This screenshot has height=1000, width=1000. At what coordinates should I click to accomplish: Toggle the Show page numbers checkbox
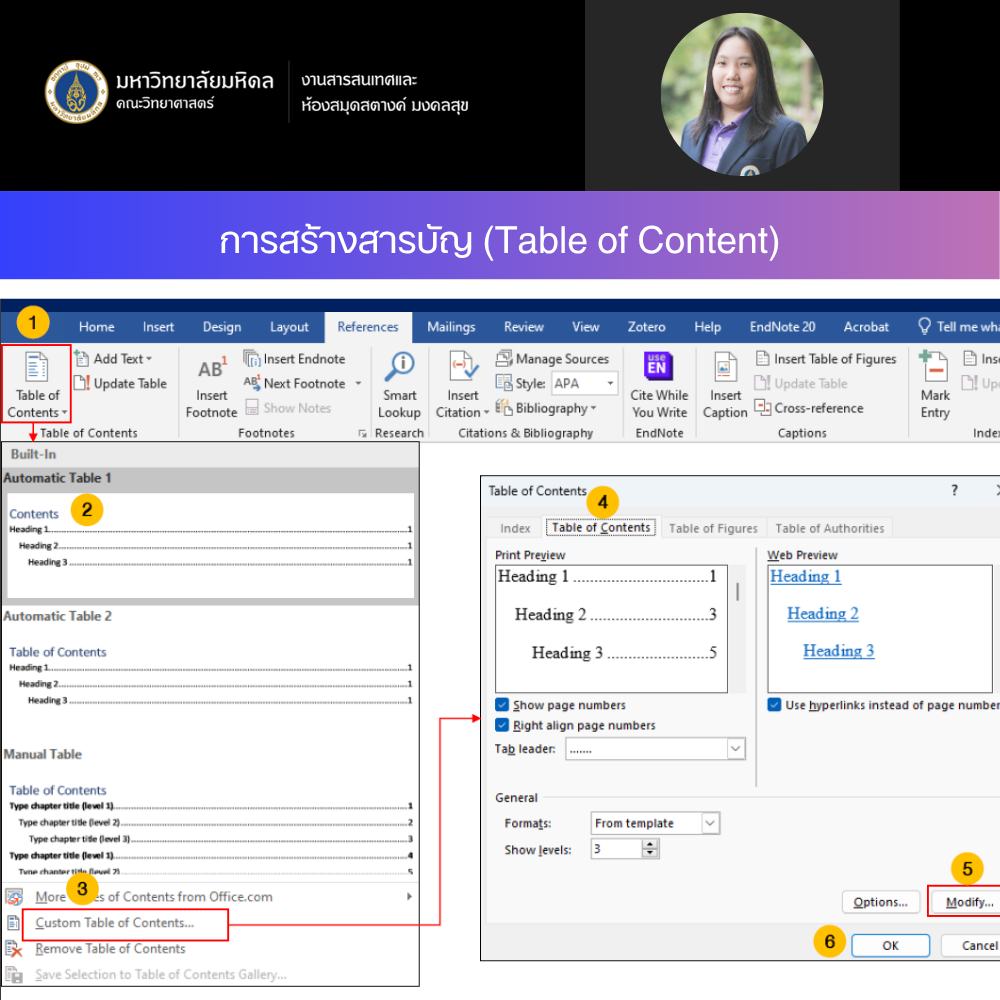pyautogui.click(x=502, y=705)
